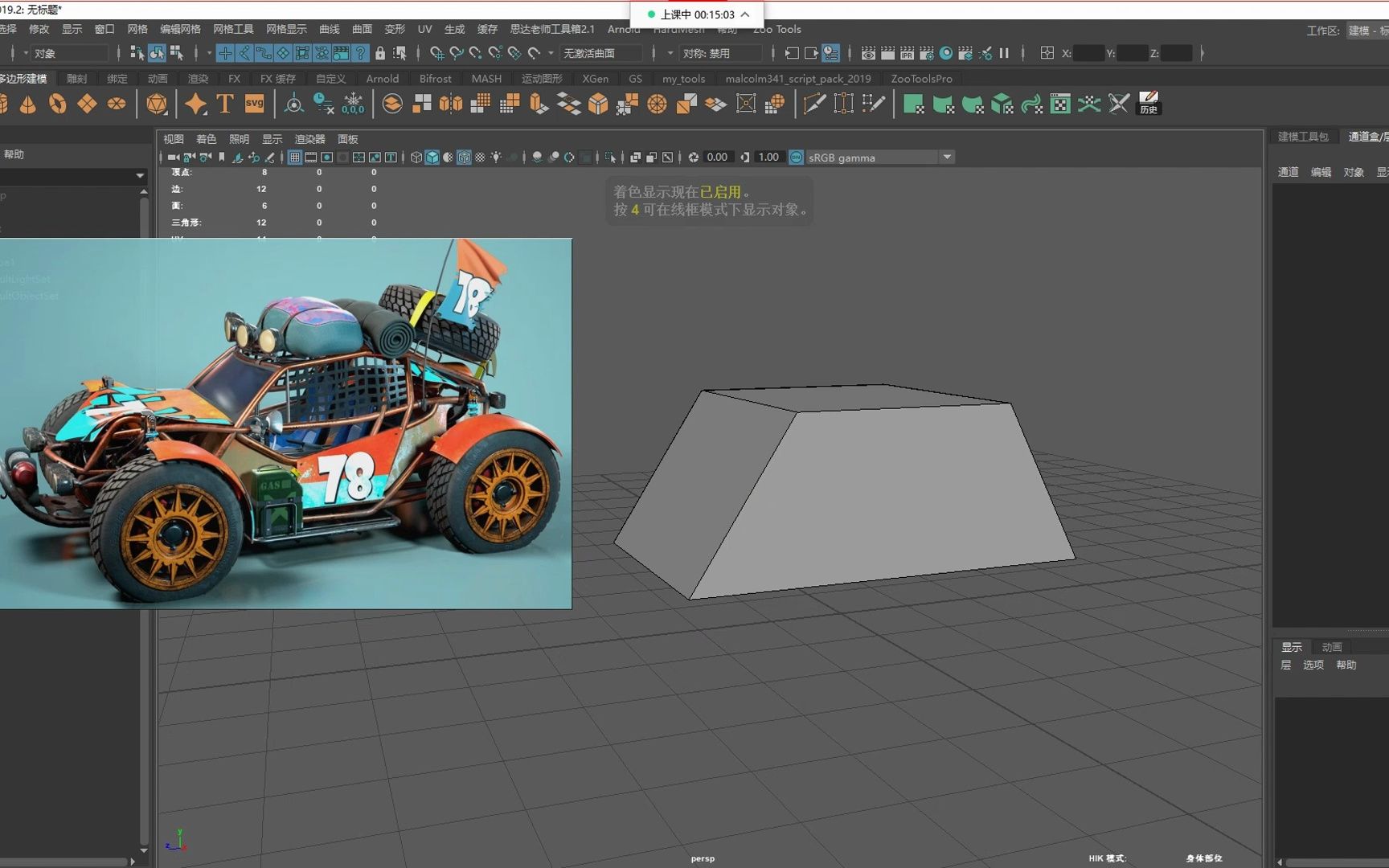Viewport: 1389px width, 868px height.
Task: Click the 历史 history shelf button
Action: (1149, 104)
